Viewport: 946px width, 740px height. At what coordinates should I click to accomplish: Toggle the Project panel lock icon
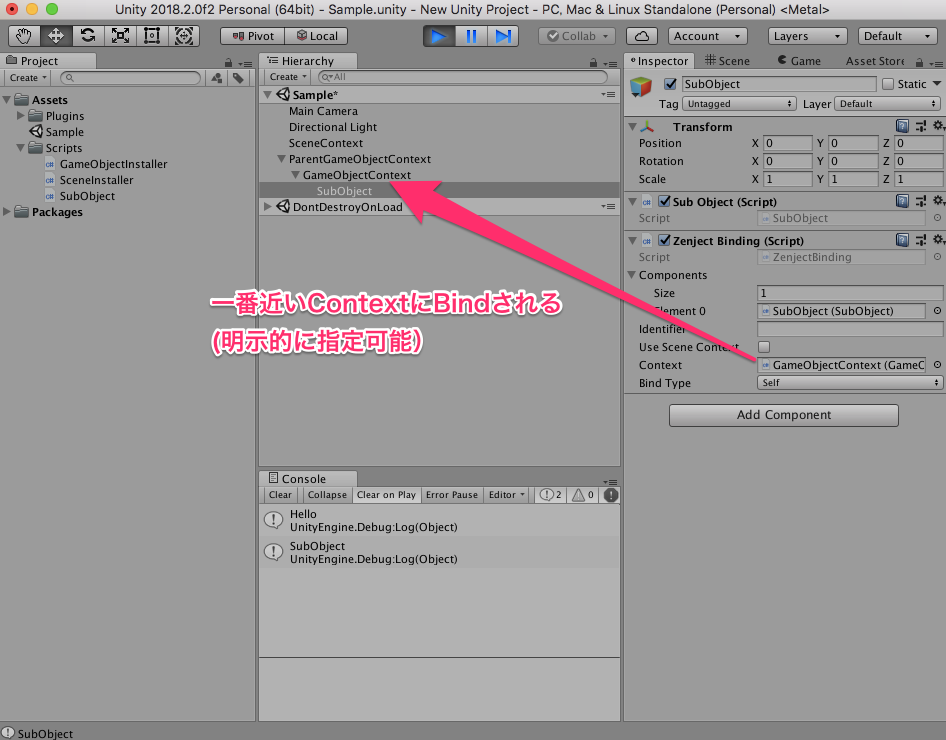[x=229, y=63]
